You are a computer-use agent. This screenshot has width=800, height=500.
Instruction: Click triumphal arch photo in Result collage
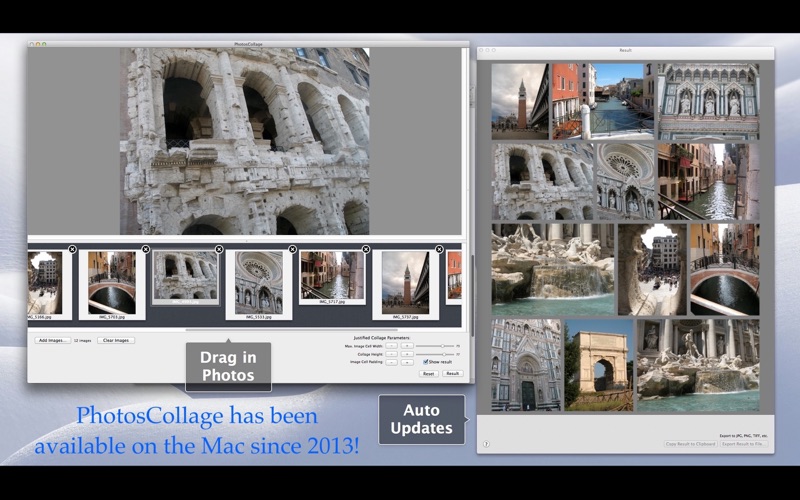point(598,365)
